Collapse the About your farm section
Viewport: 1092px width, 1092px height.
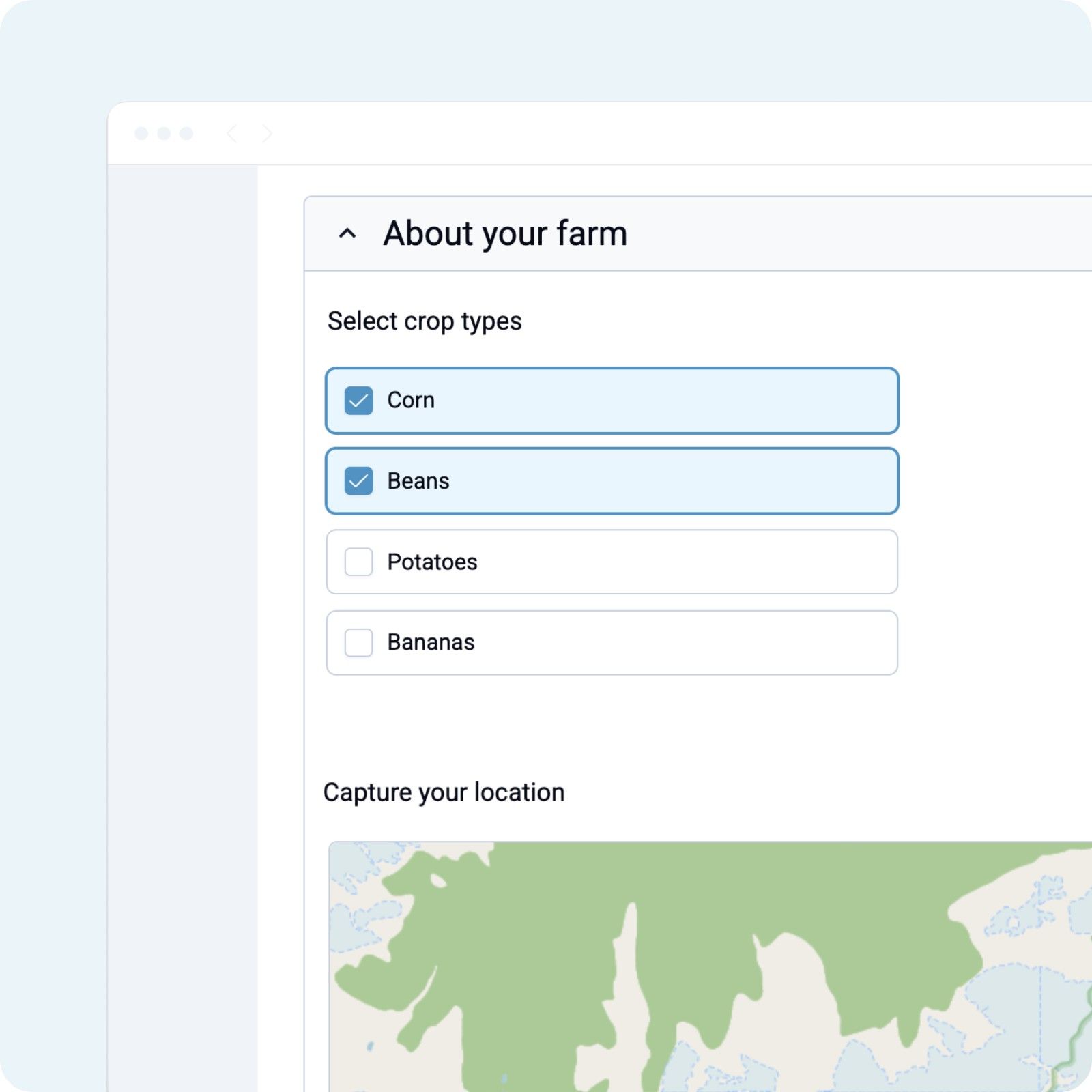pyautogui.click(x=347, y=234)
